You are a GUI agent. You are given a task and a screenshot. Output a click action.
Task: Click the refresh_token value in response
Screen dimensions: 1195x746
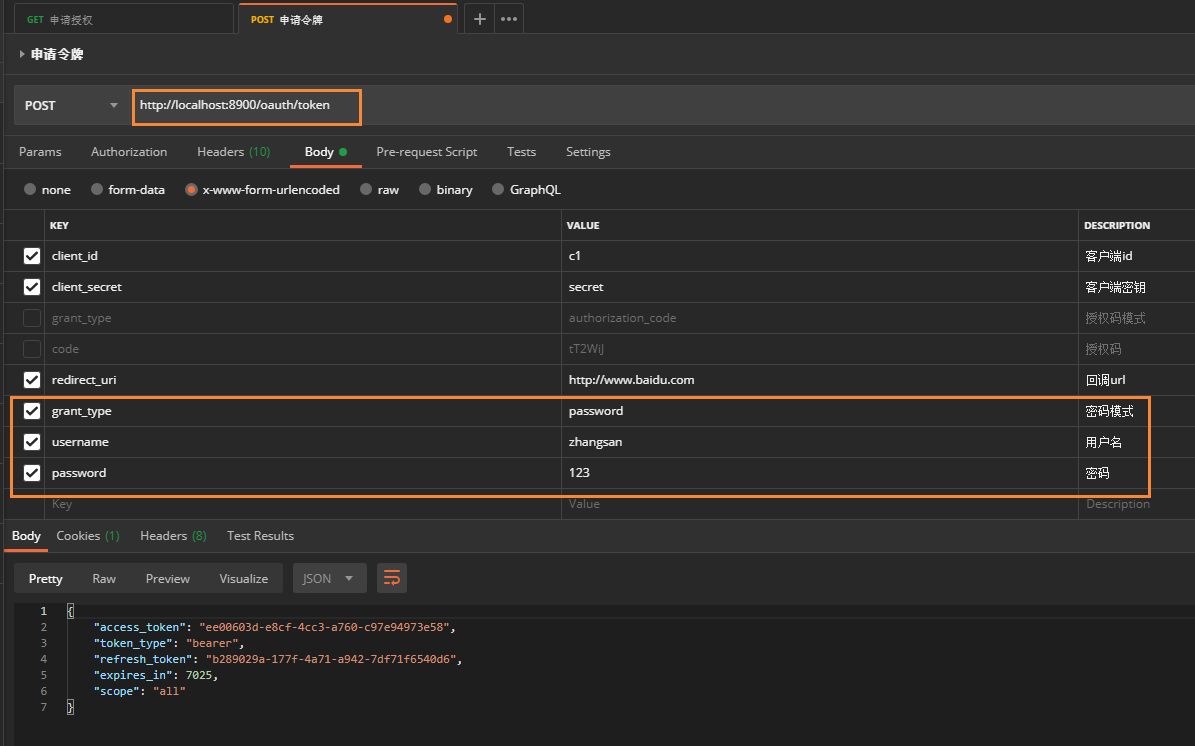[x=332, y=659]
